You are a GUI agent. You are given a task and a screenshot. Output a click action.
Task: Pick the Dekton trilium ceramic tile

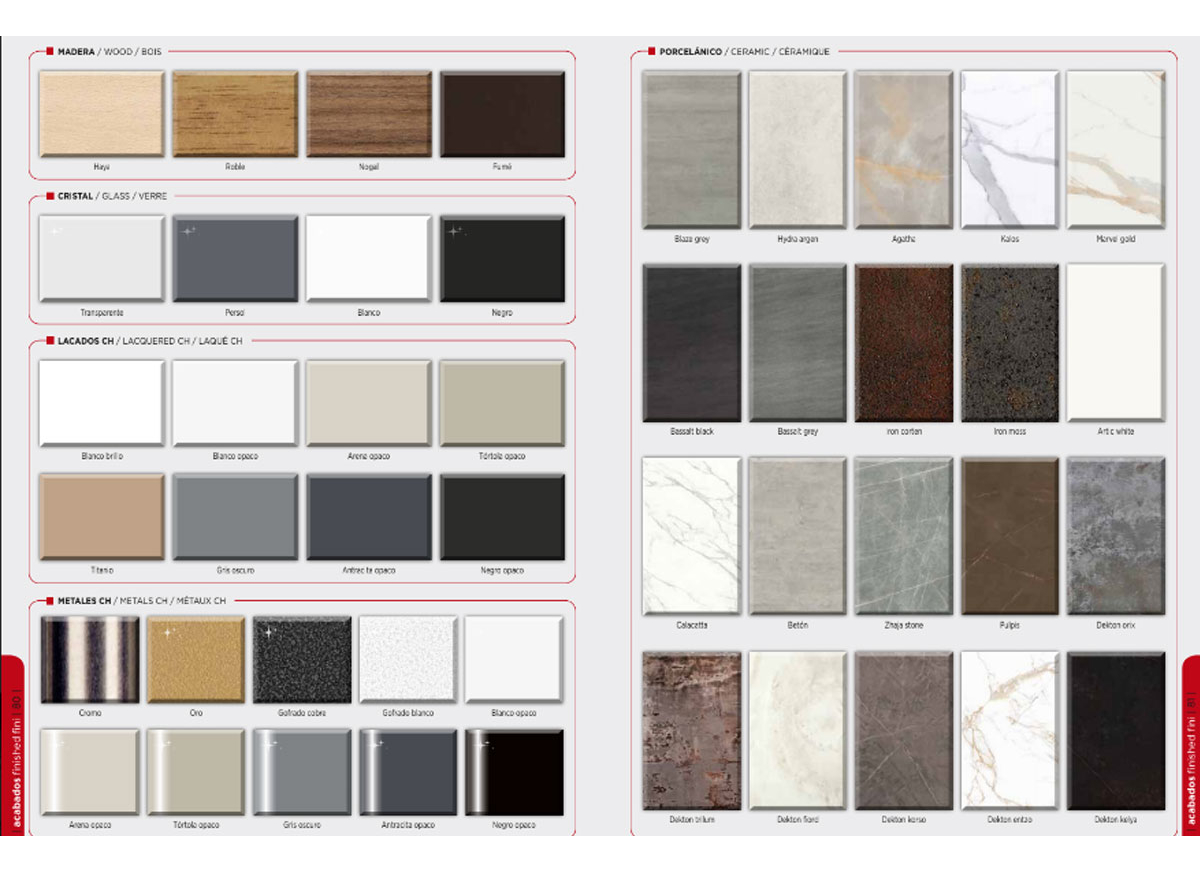(692, 730)
